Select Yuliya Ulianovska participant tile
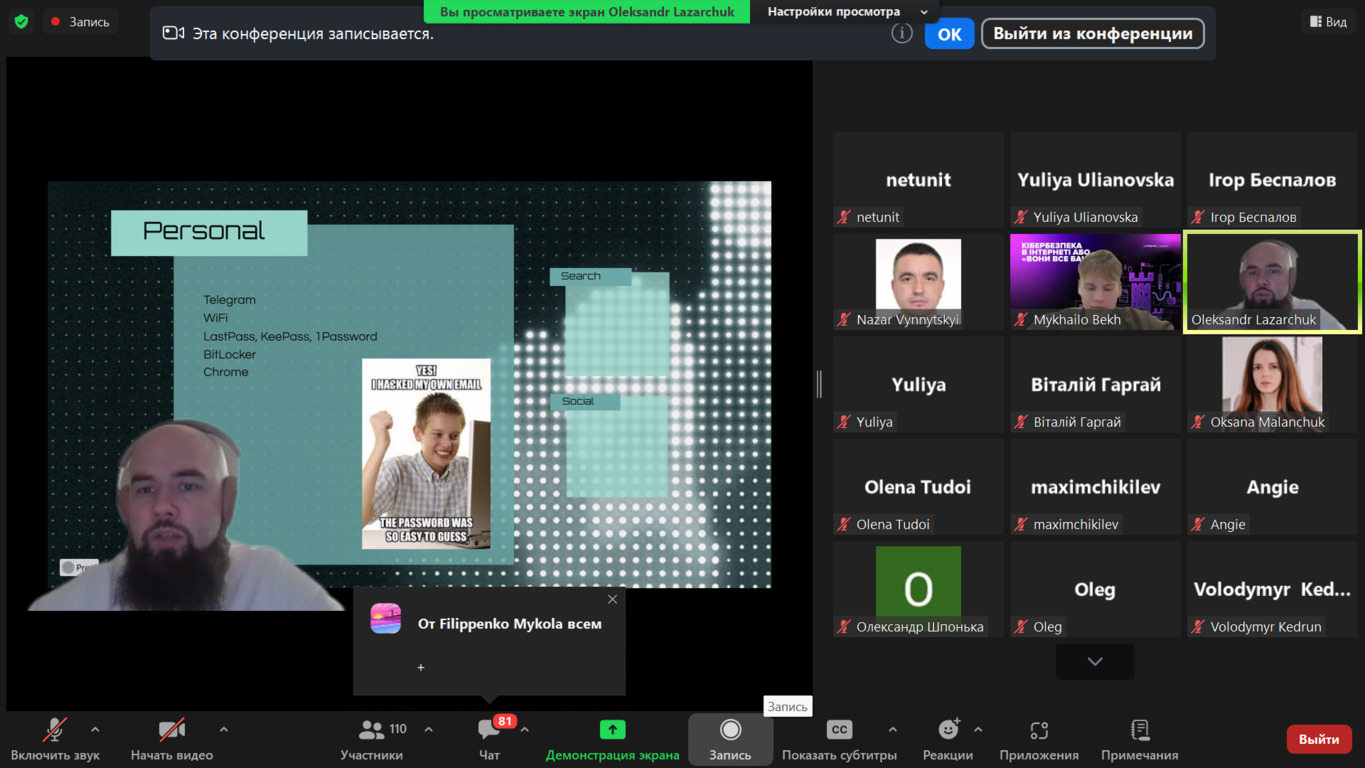Viewport: 1365px width, 768px height. point(1095,180)
